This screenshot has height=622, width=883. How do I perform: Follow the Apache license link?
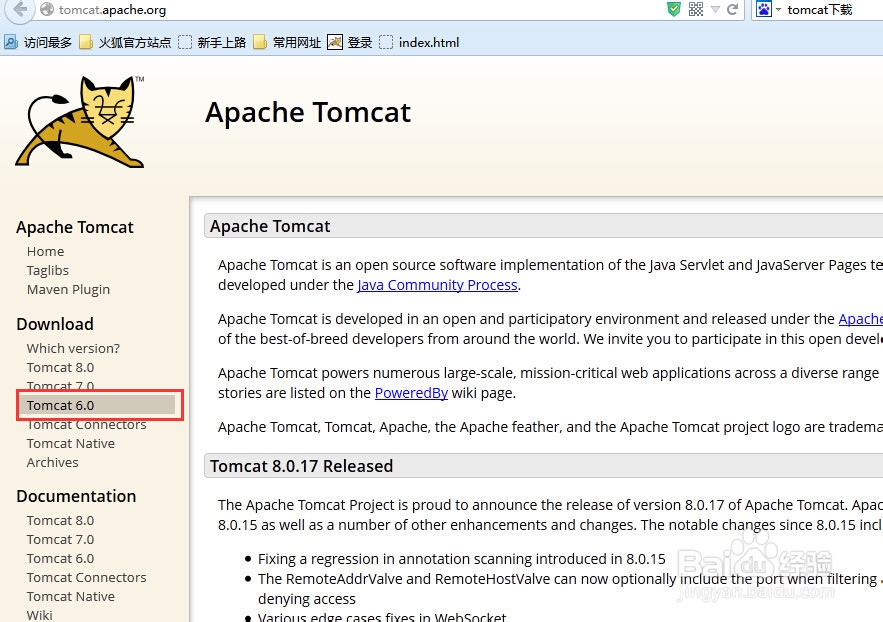coord(860,319)
